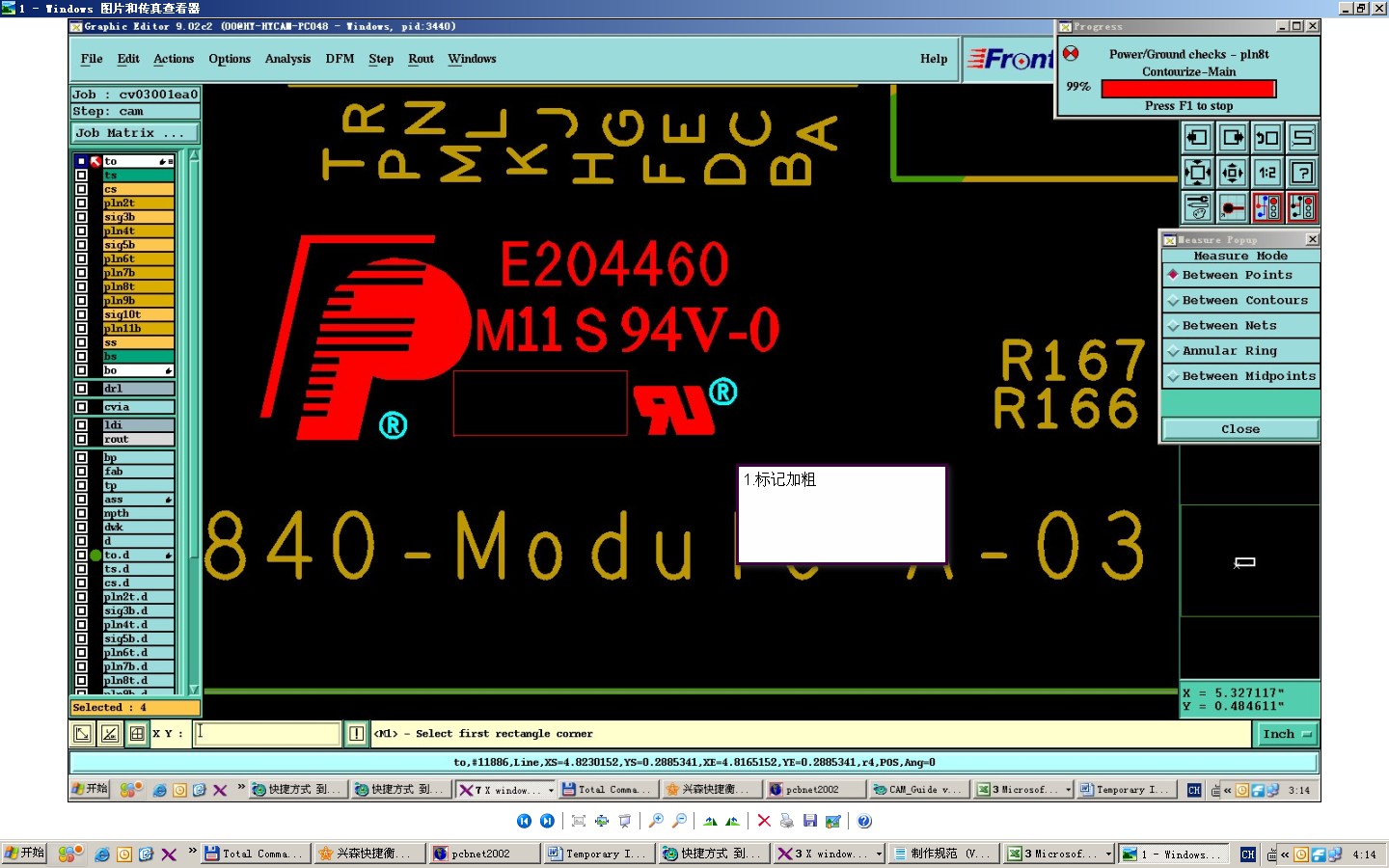The width and height of the screenshot is (1389, 868).
Task: Click the S-shaped path icon in the view toolbar
Action: click(x=1302, y=138)
